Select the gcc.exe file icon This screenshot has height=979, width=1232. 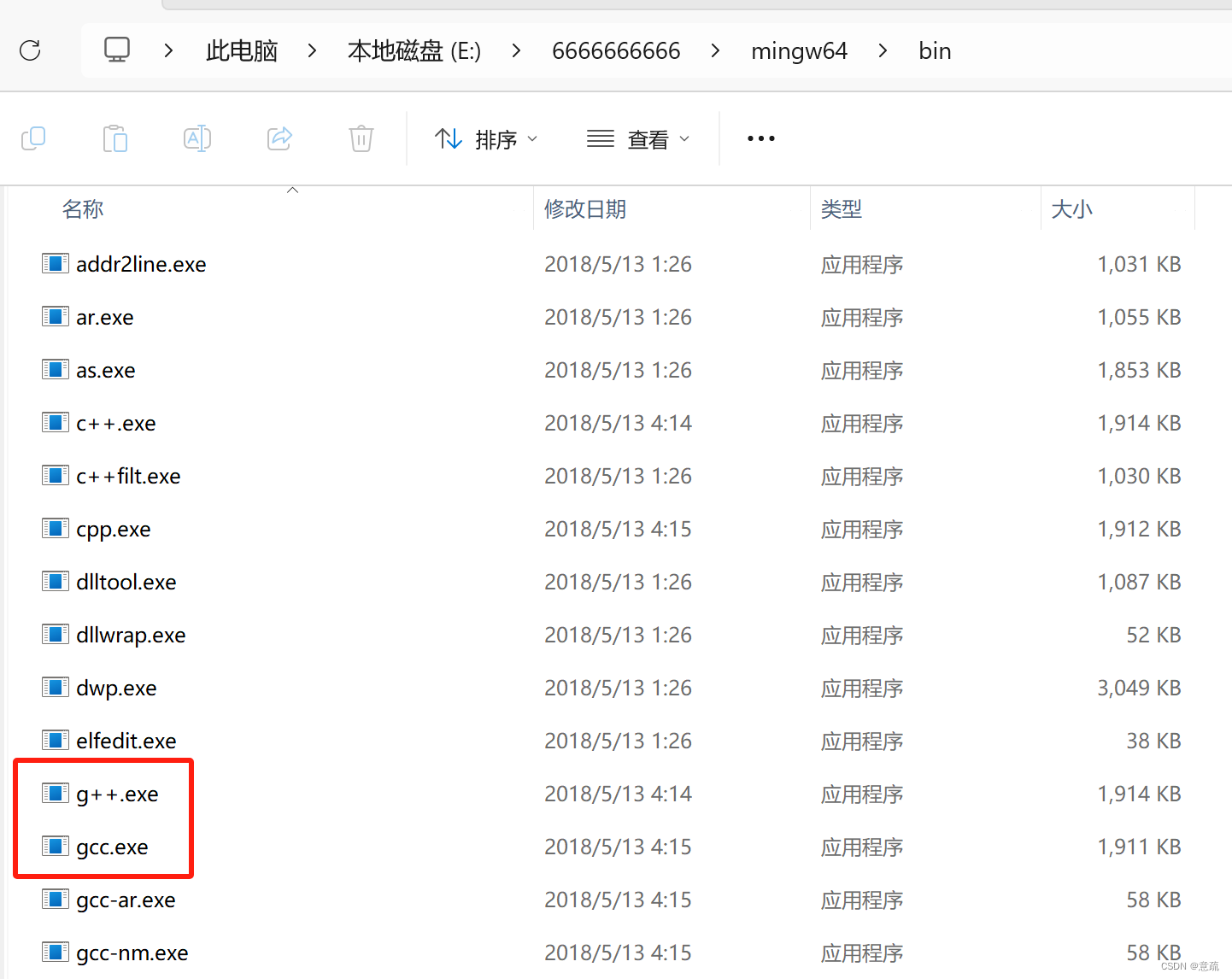(56, 846)
